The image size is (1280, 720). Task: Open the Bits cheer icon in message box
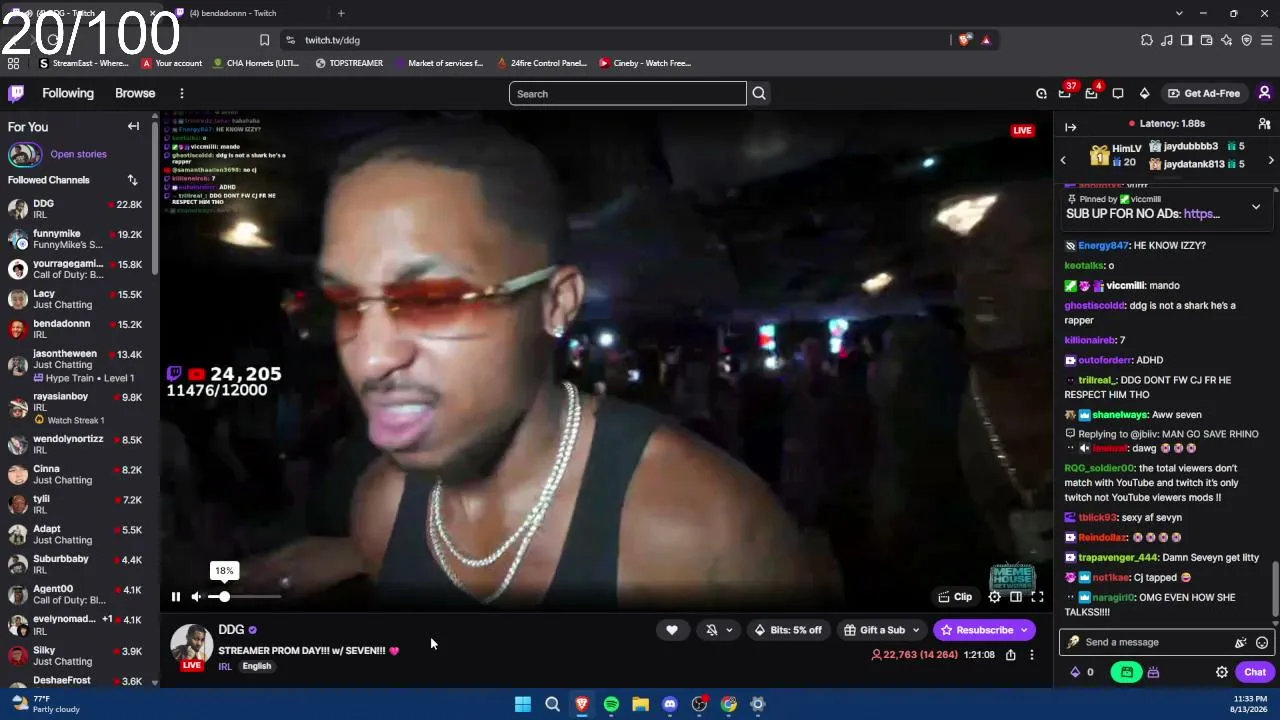(x=1241, y=643)
